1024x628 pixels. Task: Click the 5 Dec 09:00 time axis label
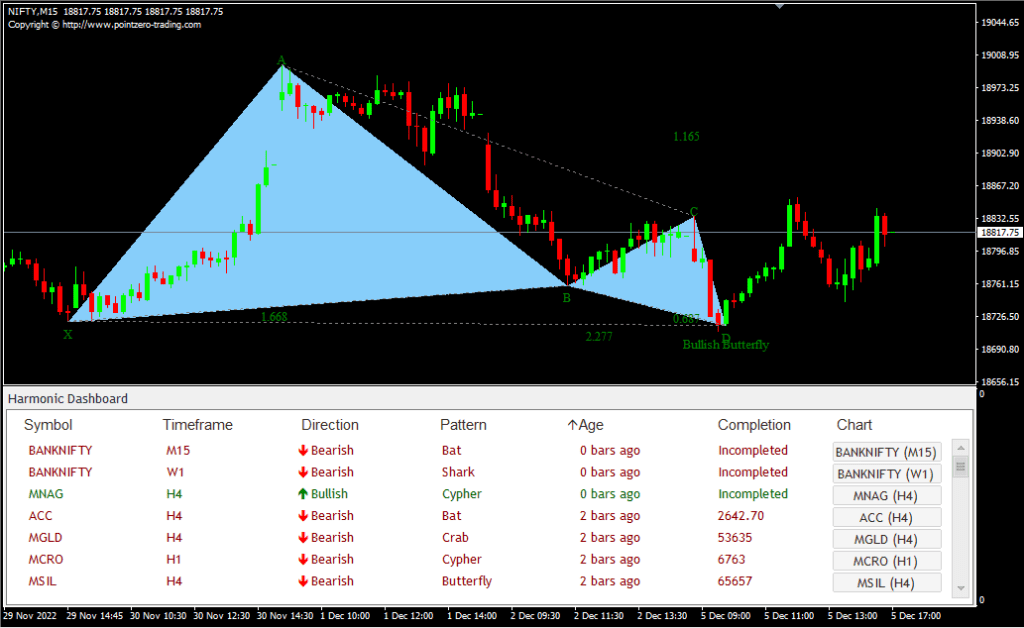click(726, 616)
